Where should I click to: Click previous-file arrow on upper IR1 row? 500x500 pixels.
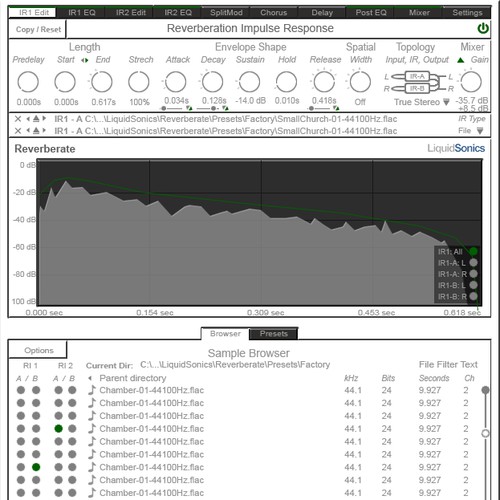tap(28, 119)
